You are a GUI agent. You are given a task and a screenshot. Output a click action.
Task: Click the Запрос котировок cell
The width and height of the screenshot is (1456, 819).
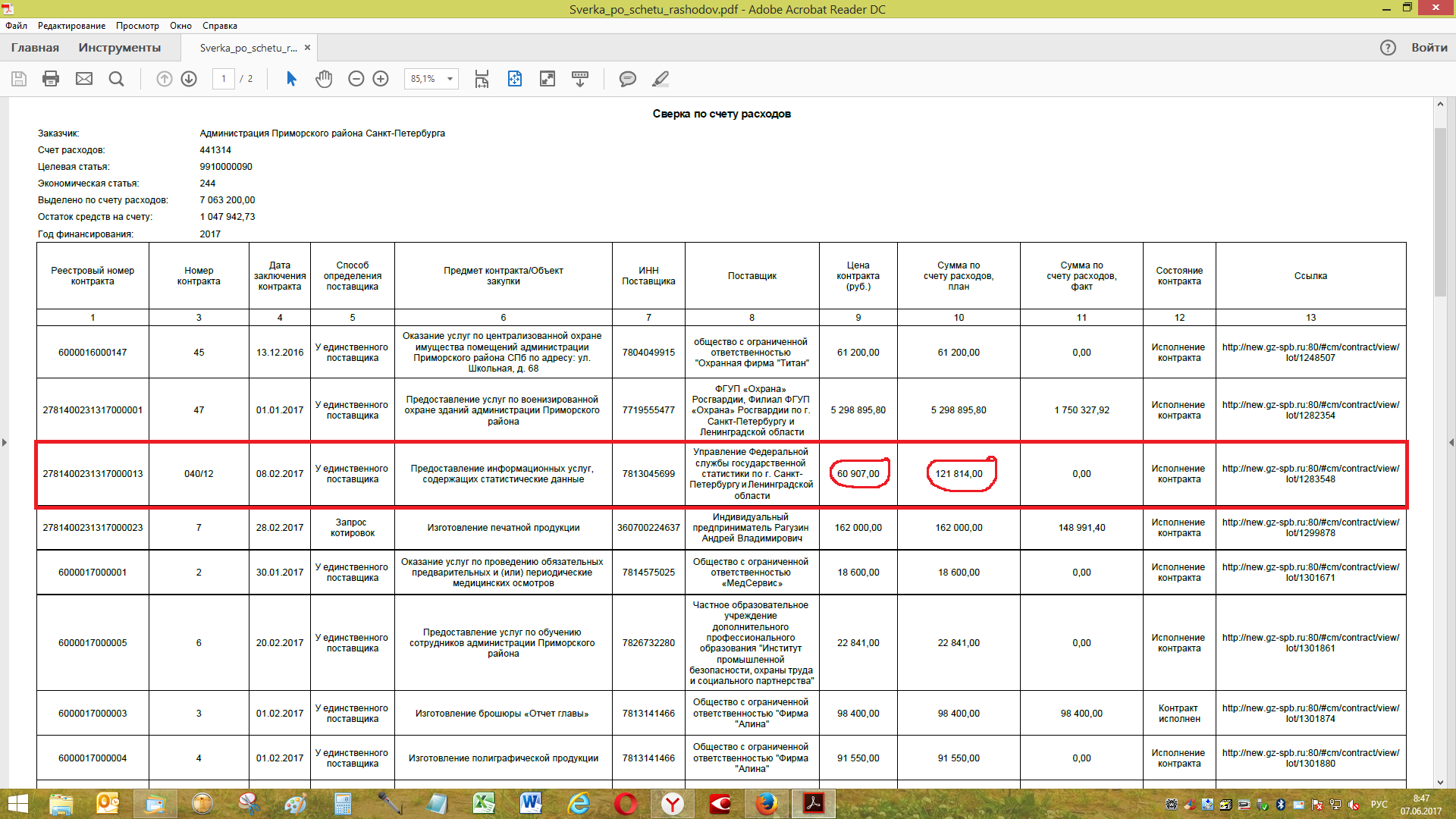[x=352, y=528]
